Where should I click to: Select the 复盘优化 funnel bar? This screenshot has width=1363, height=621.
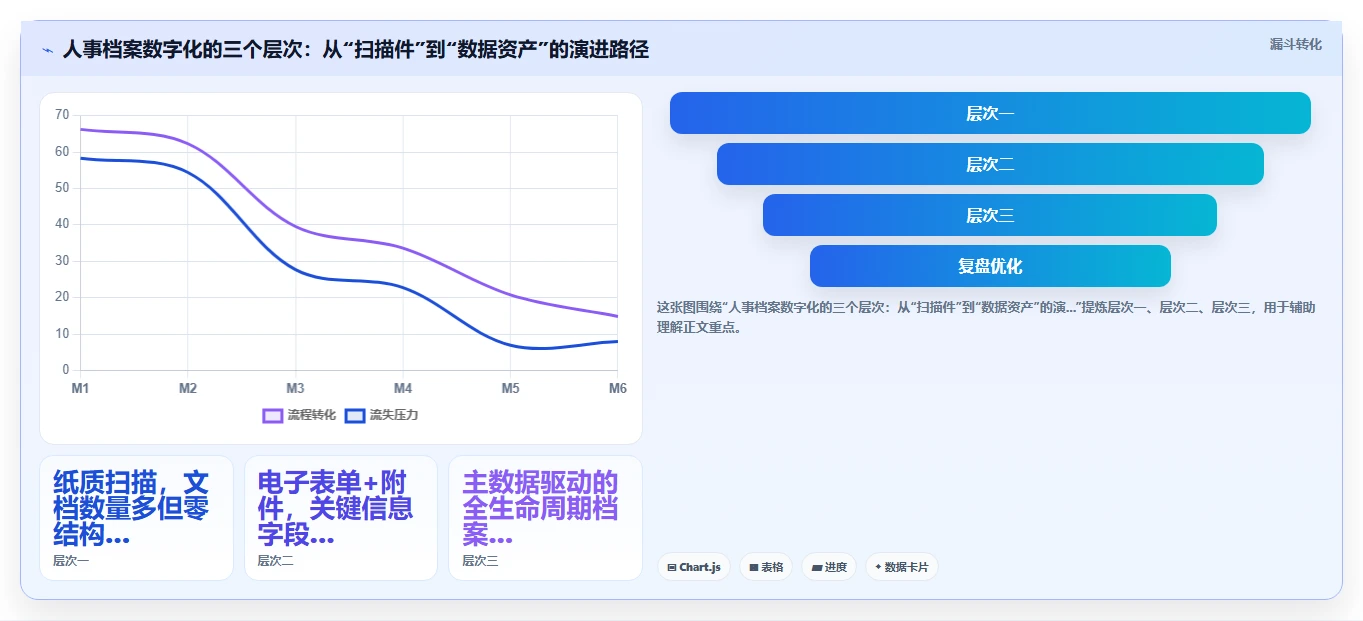point(990,266)
